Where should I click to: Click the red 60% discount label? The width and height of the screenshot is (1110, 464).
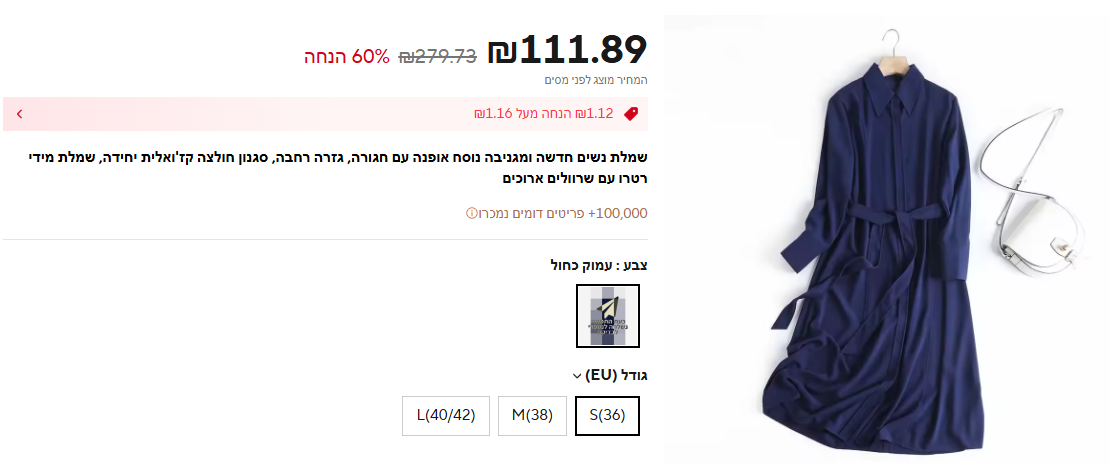(x=347, y=57)
